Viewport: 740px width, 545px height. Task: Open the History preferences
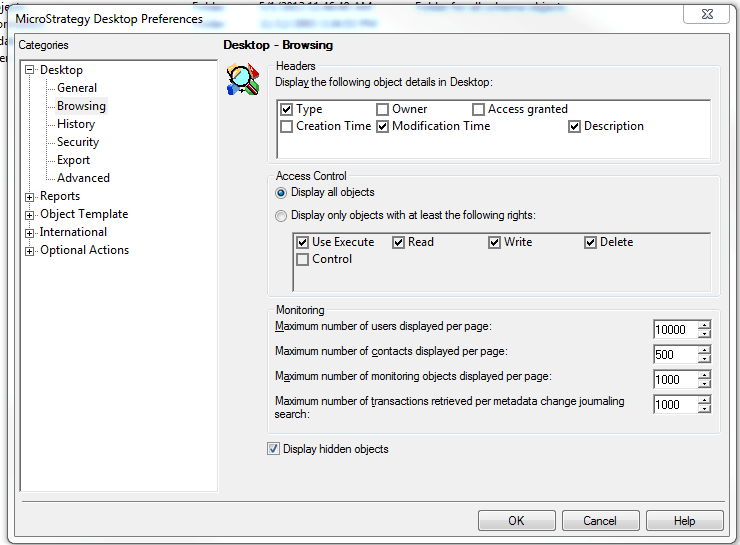coord(76,124)
